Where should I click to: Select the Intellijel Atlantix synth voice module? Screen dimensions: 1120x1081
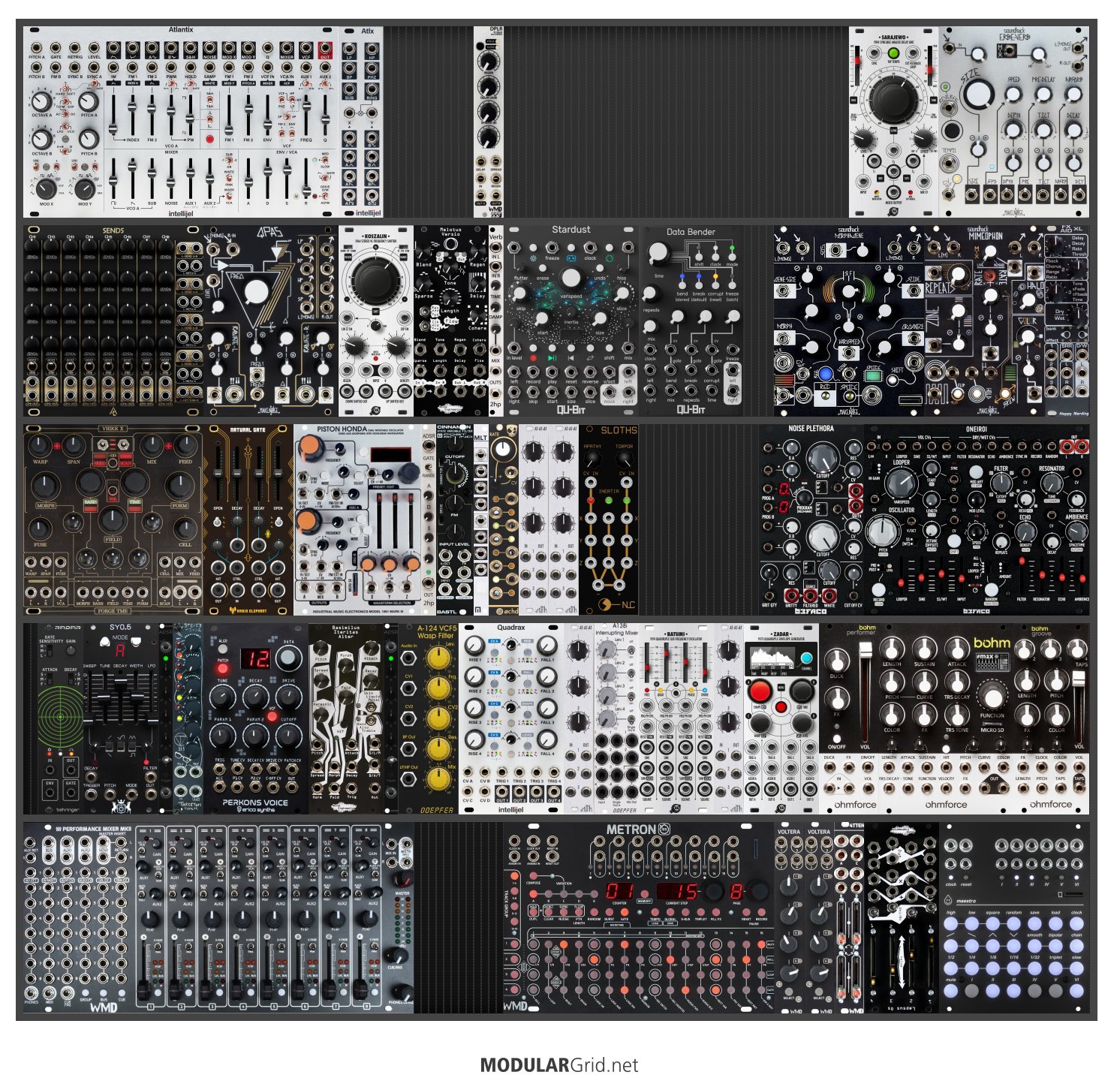[180, 122]
